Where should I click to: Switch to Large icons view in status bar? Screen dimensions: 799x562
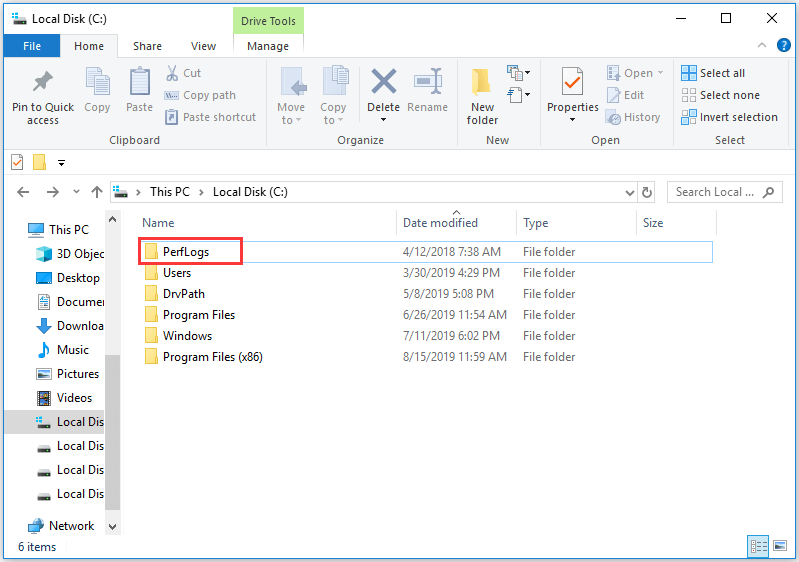(x=780, y=547)
